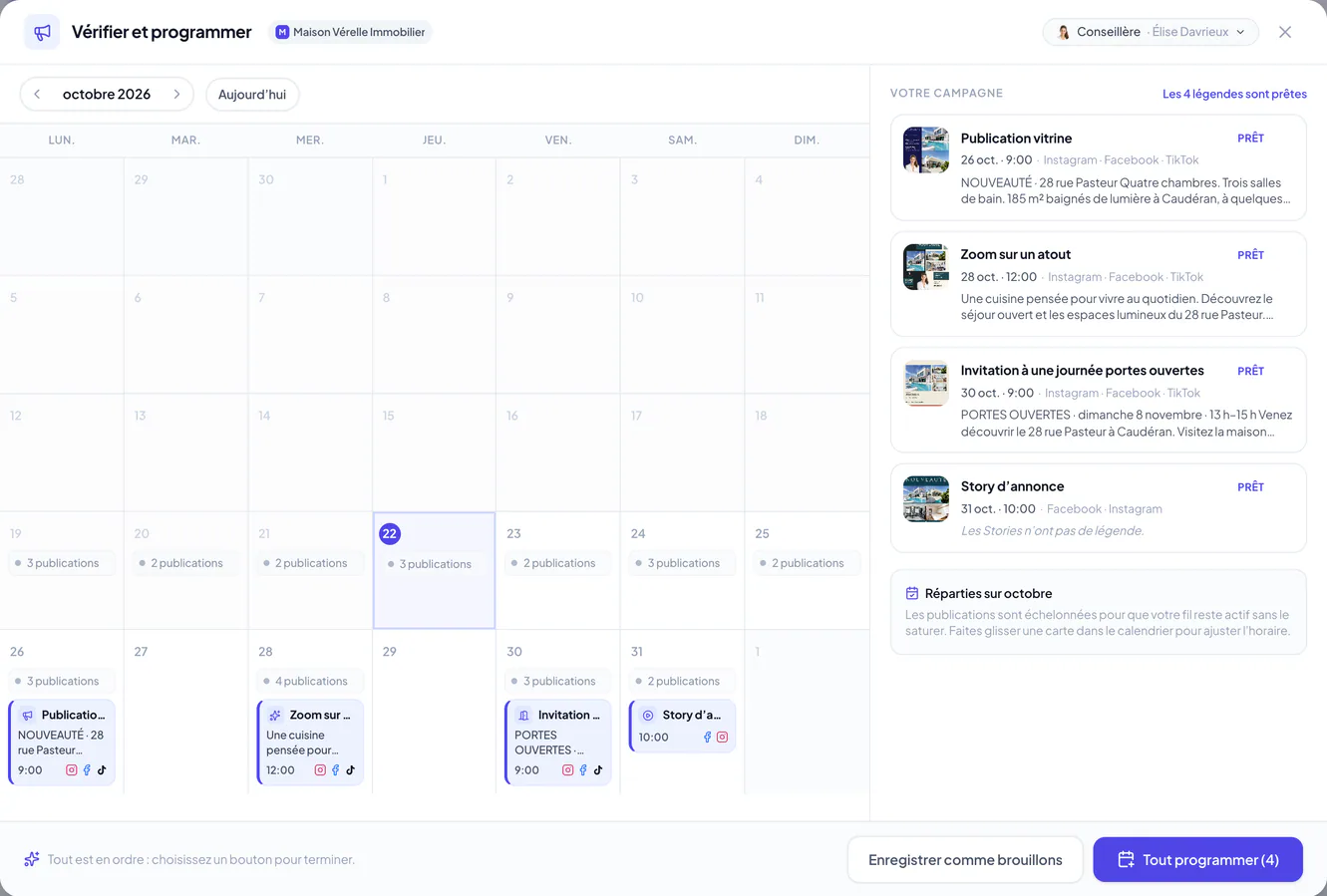Click the PRÊT status on Publication vitrine
The width and height of the screenshot is (1327, 896).
(1250, 139)
